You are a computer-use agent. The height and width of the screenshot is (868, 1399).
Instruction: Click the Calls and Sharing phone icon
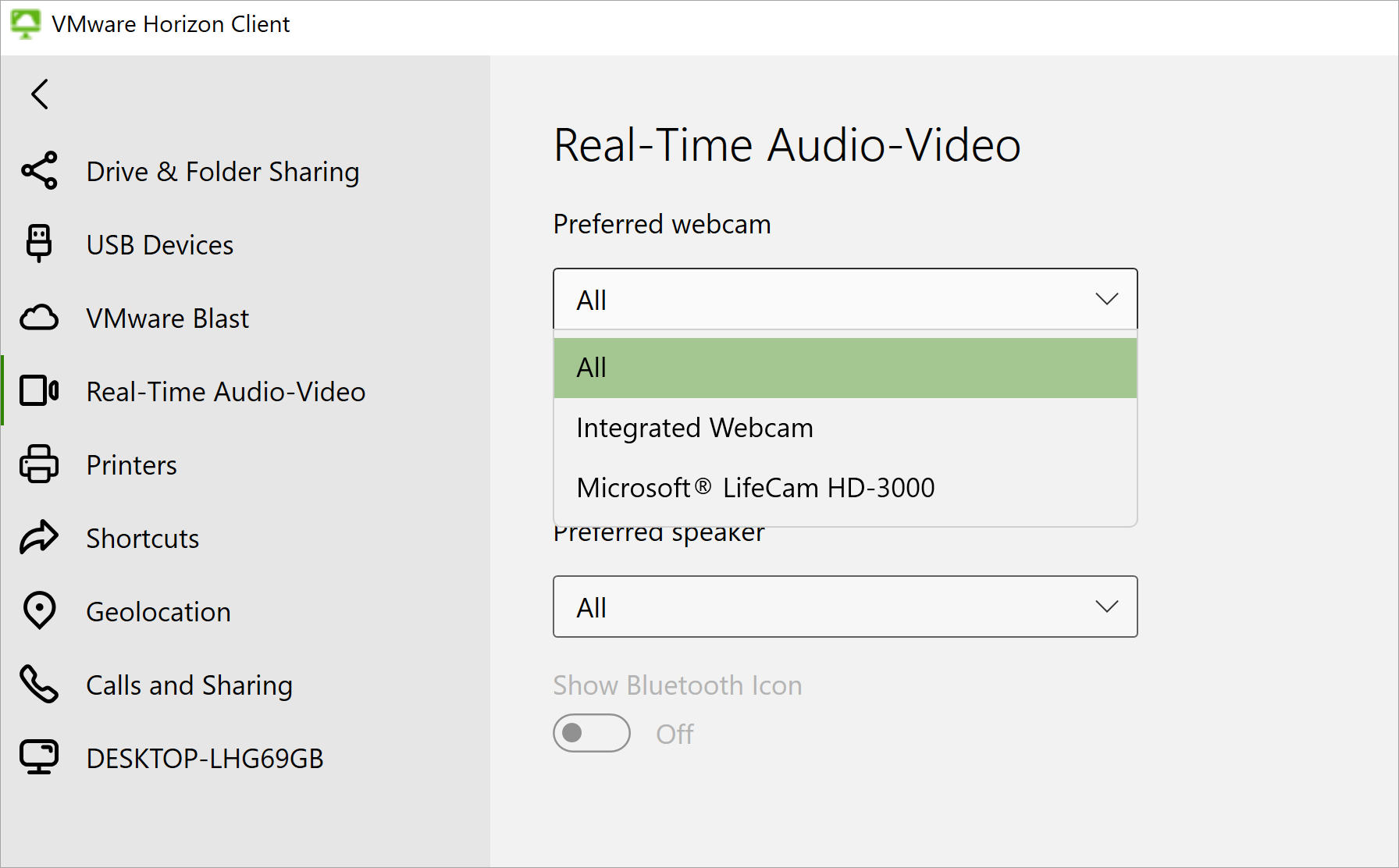point(39,684)
